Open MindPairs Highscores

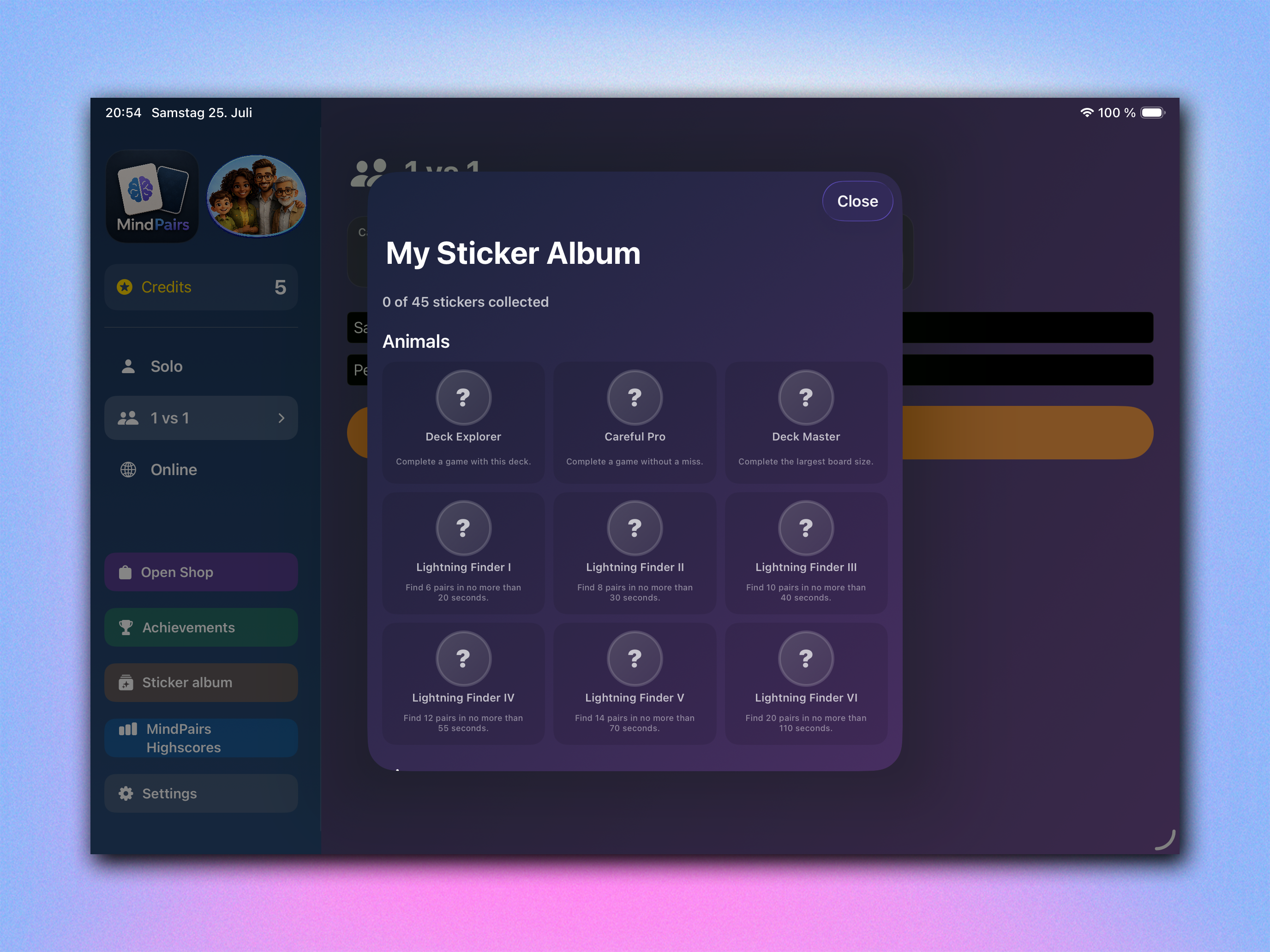(x=201, y=738)
